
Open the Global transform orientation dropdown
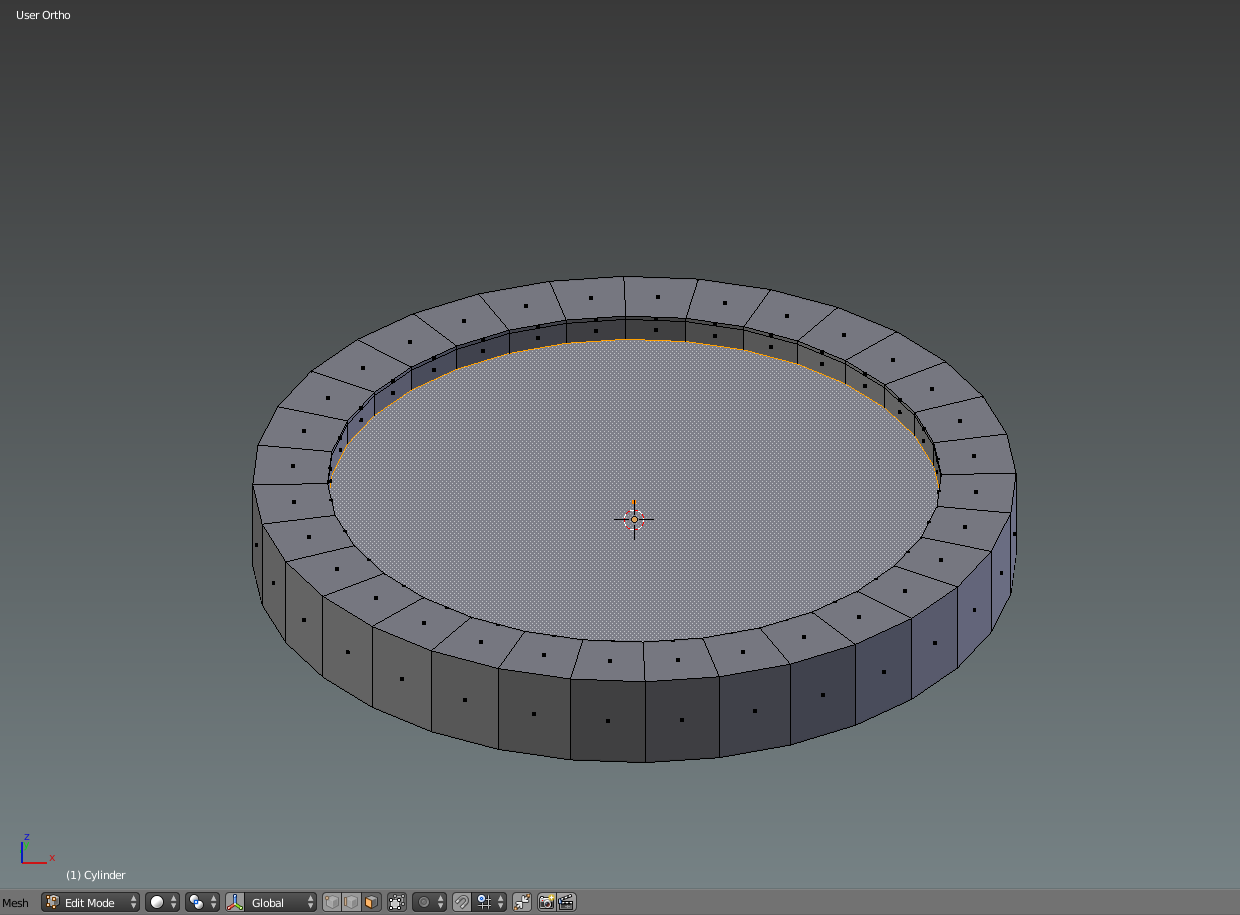click(x=282, y=903)
